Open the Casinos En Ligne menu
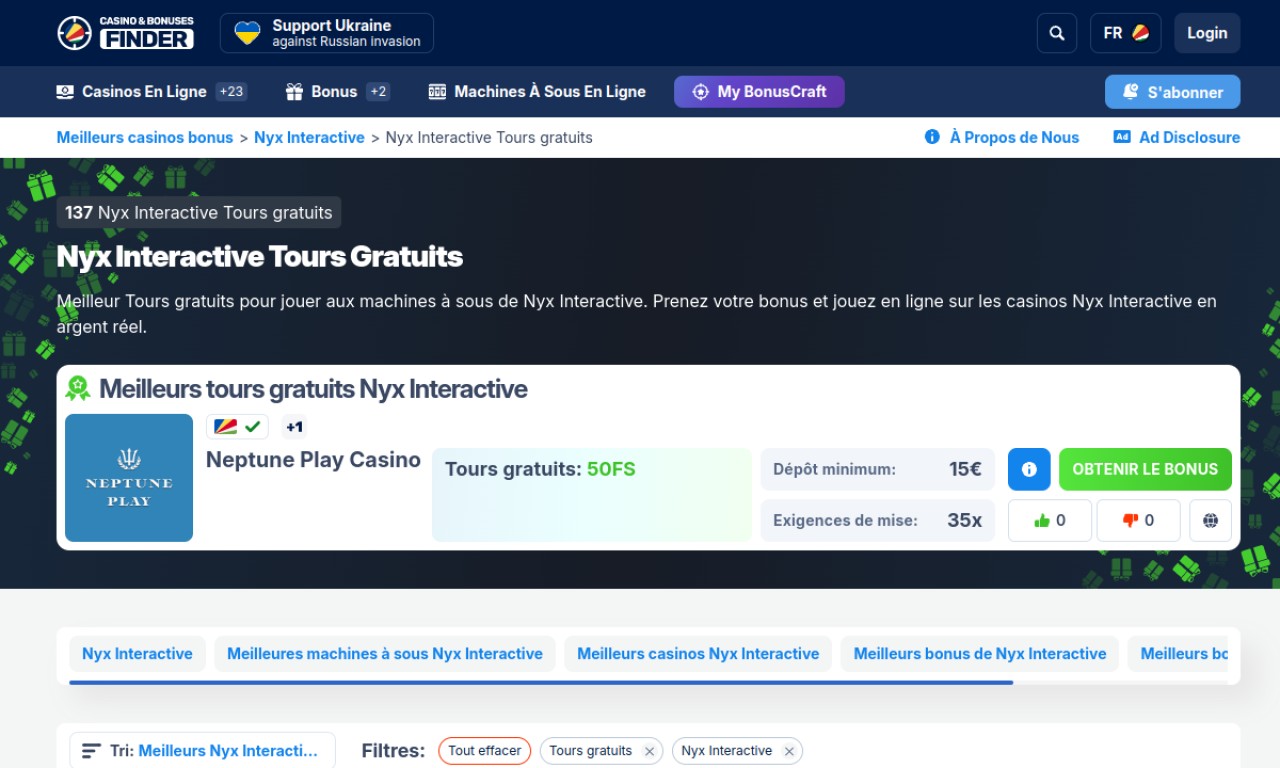This screenshot has height=768, width=1280. pyautogui.click(x=144, y=91)
